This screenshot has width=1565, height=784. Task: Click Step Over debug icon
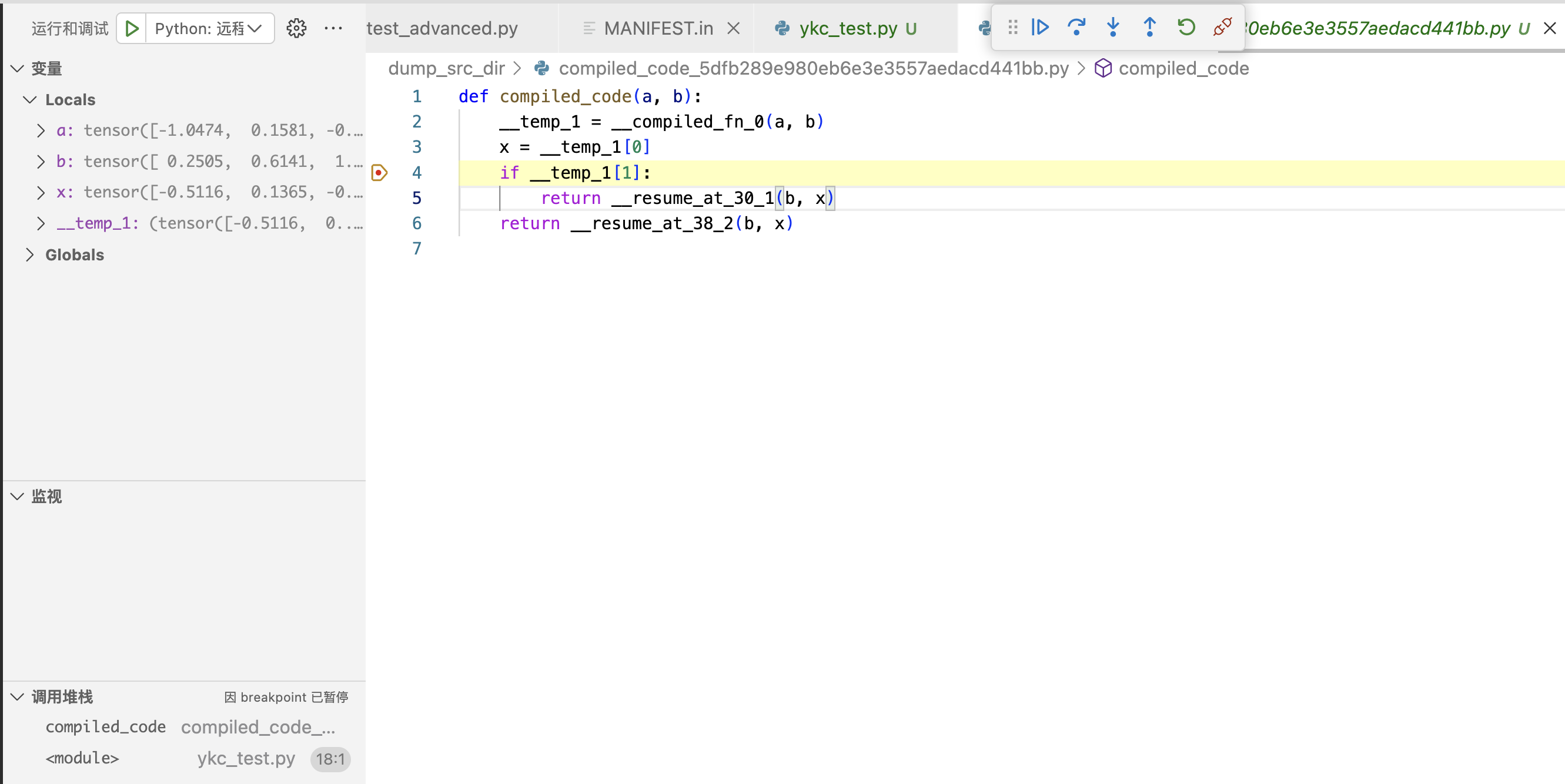1076,27
